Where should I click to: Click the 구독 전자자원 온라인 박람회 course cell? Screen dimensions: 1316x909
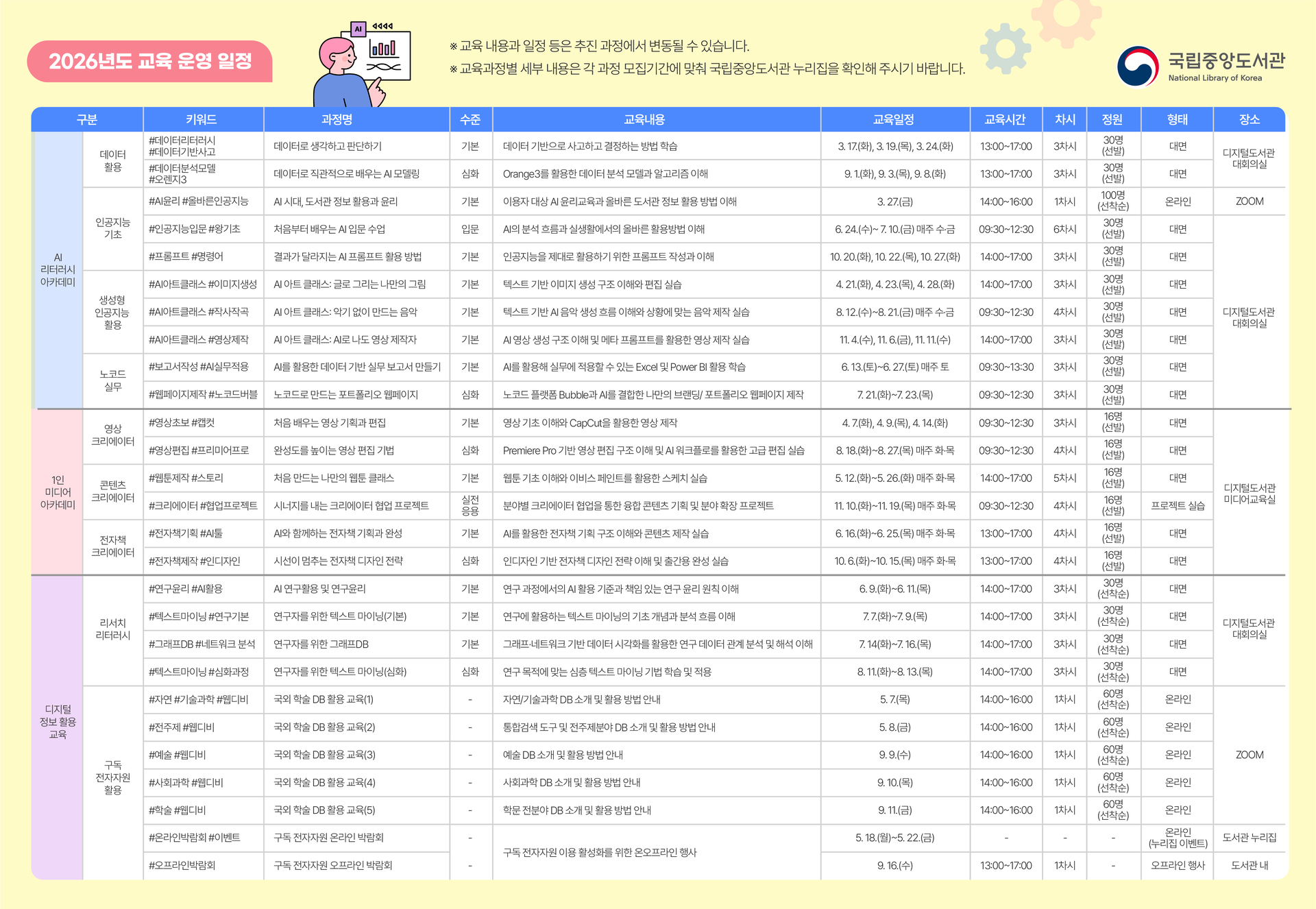(x=328, y=838)
